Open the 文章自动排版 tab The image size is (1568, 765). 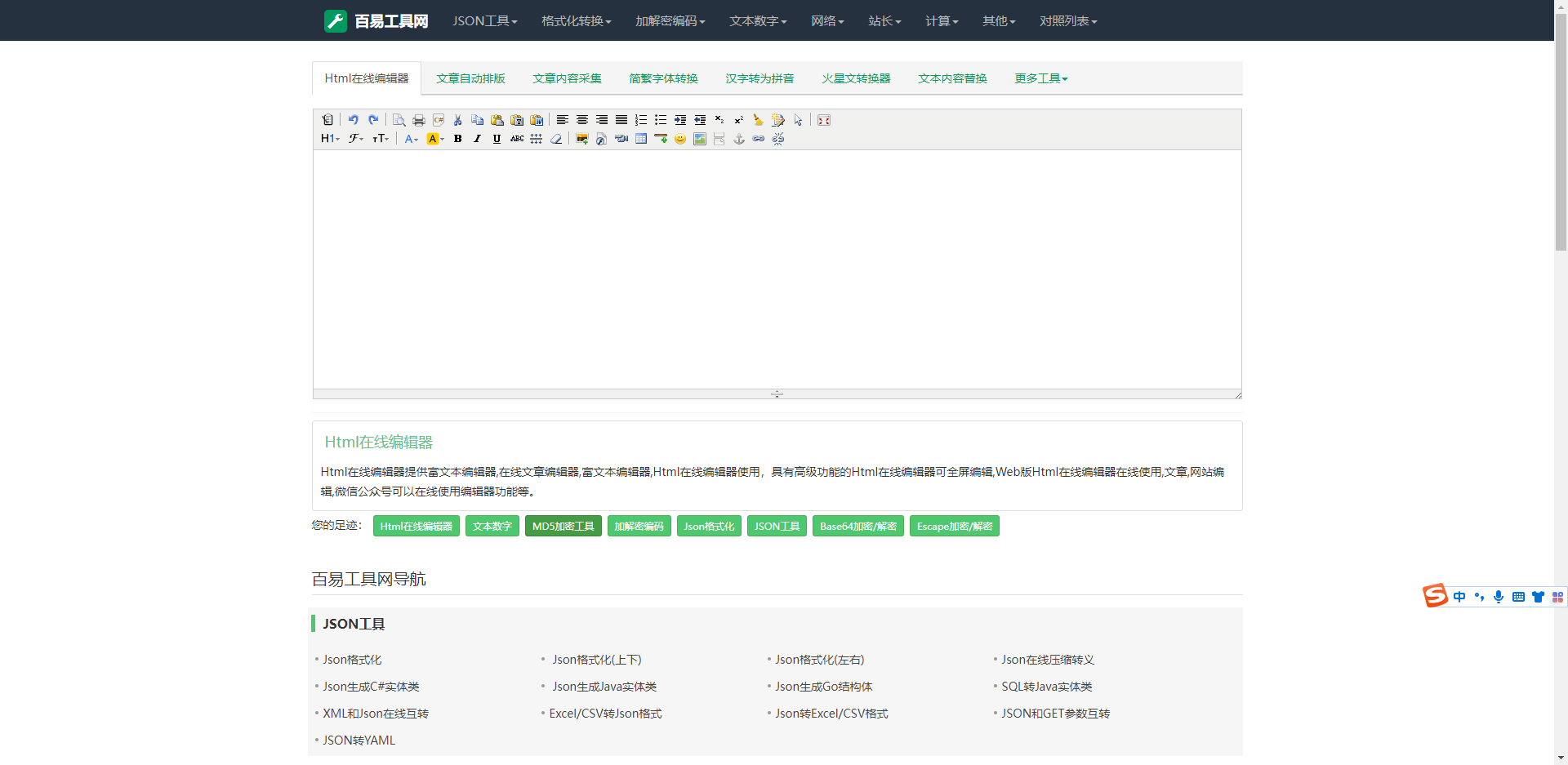click(x=470, y=78)
